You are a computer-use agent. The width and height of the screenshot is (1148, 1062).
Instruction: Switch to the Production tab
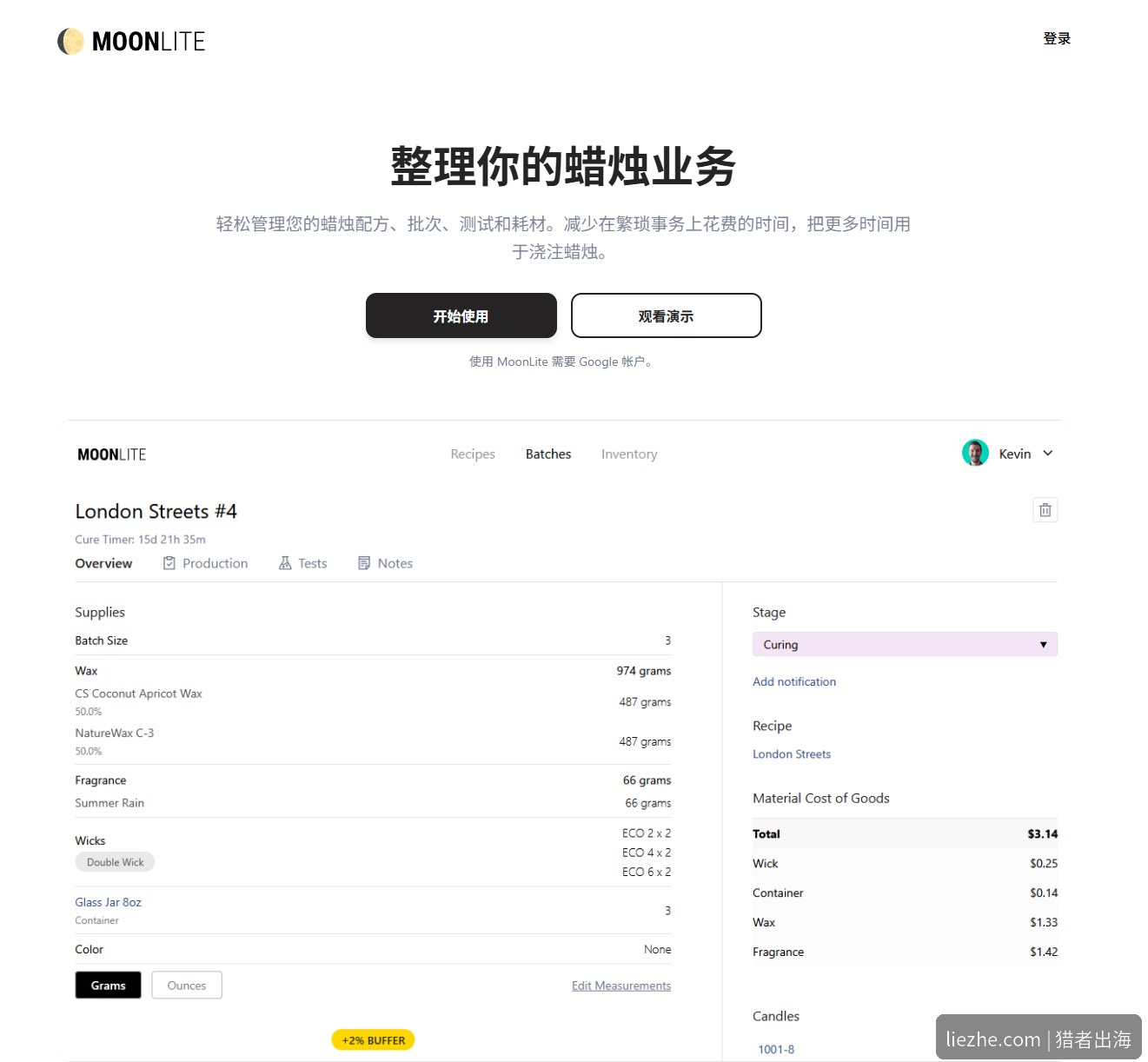tap(205, 563)
